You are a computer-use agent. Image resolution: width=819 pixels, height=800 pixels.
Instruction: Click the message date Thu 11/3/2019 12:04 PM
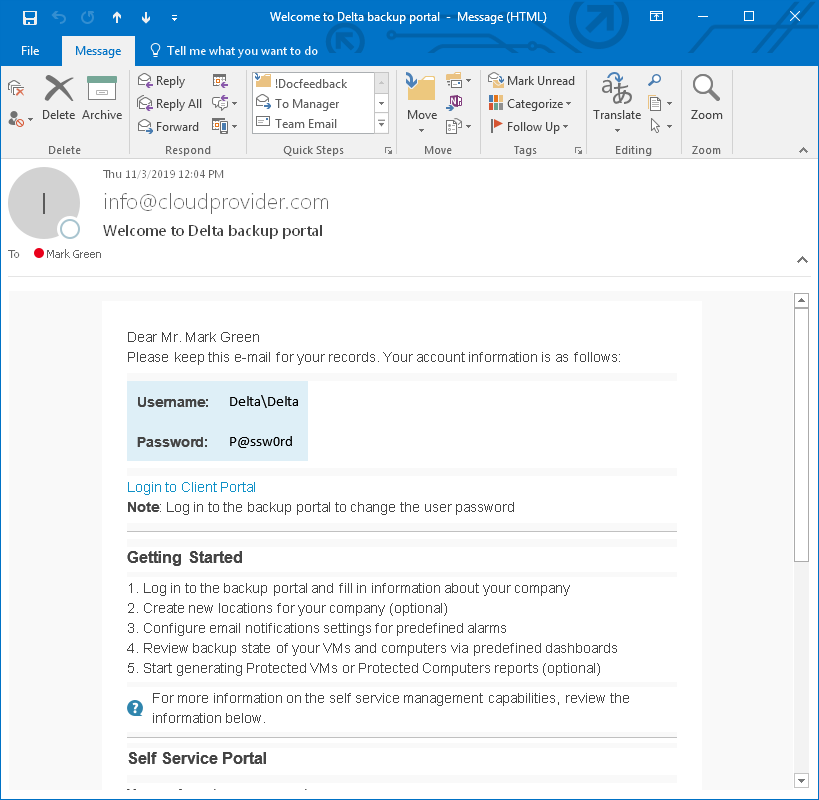163,174
